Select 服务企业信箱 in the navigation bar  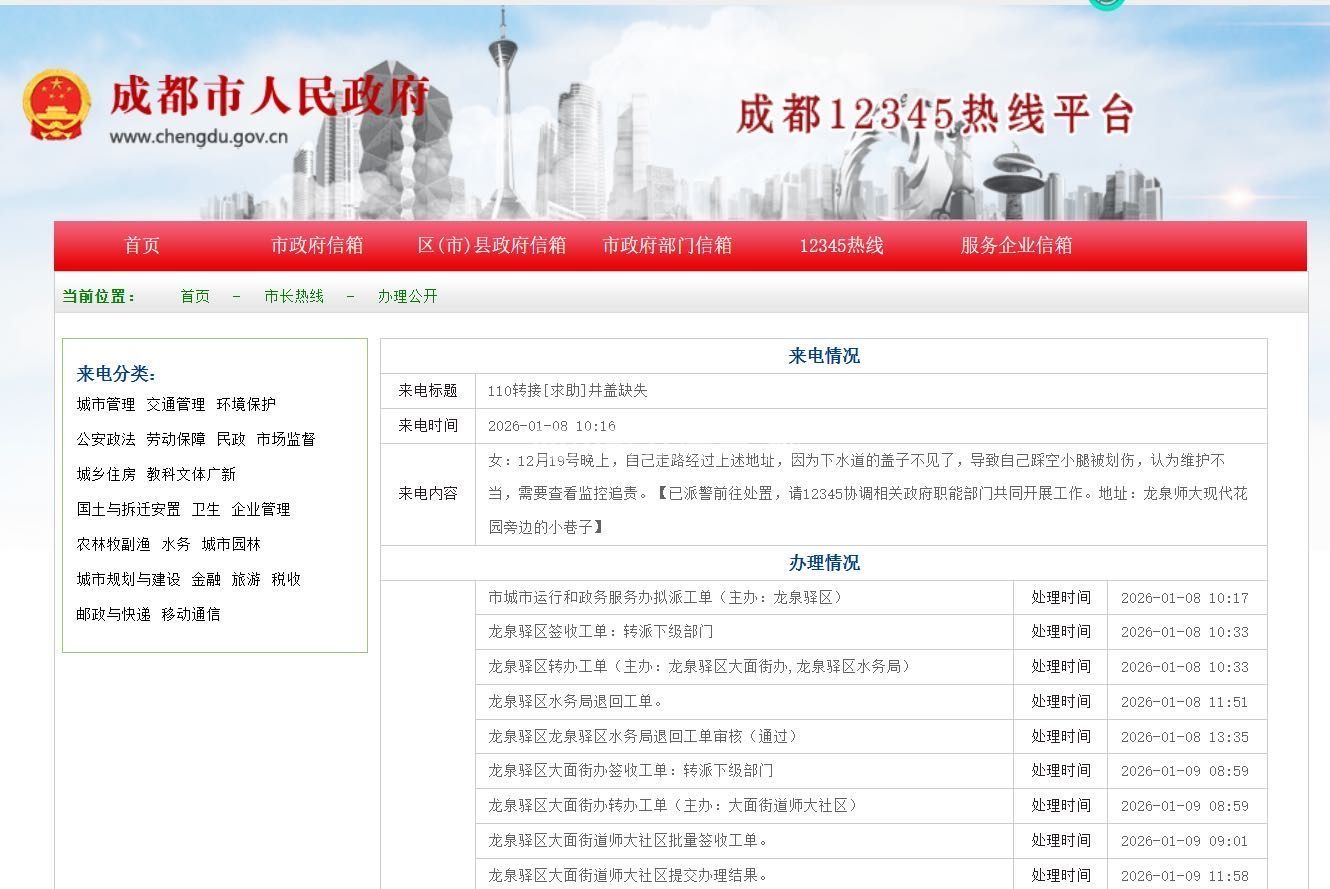tap(1016, 246)
